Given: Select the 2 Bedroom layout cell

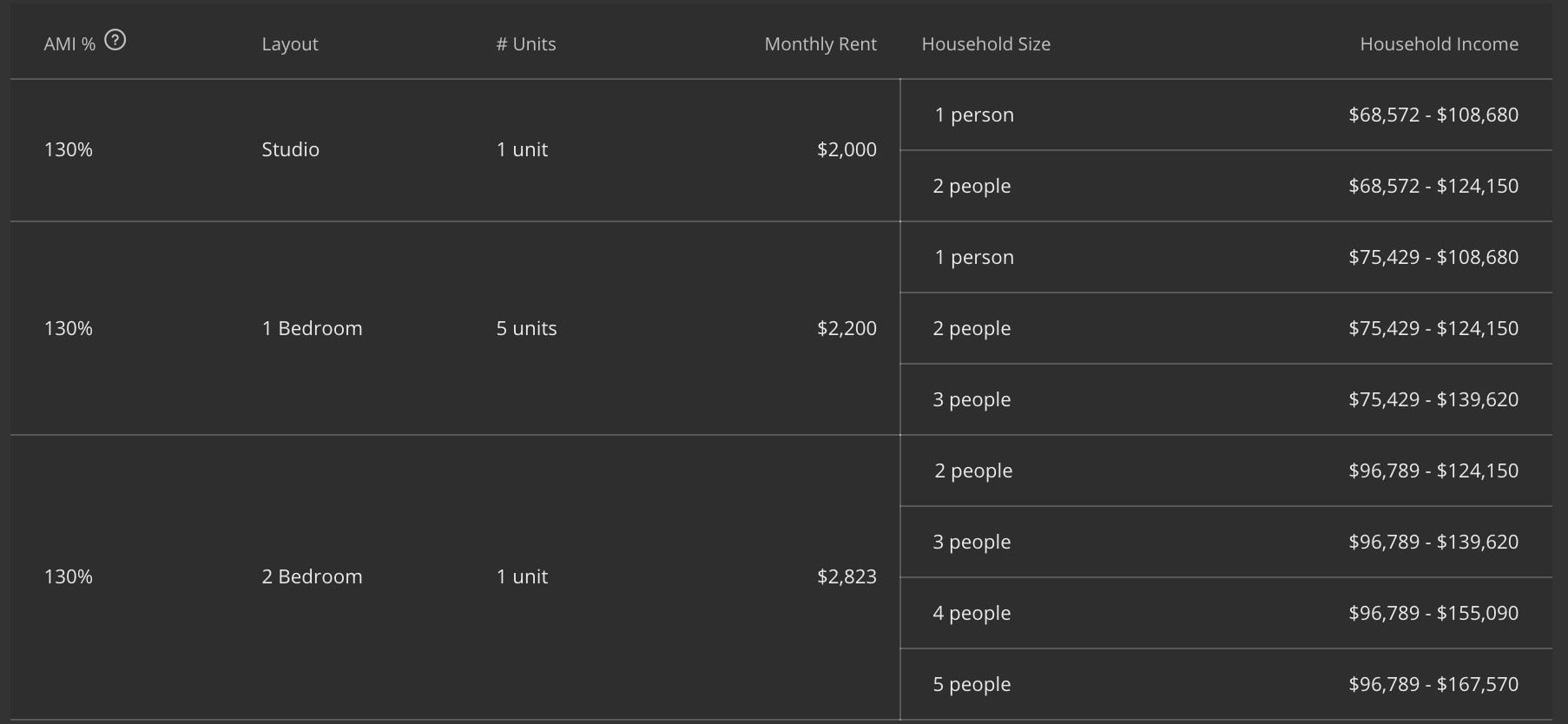Looking at the screenshot, I should (313, 576).
